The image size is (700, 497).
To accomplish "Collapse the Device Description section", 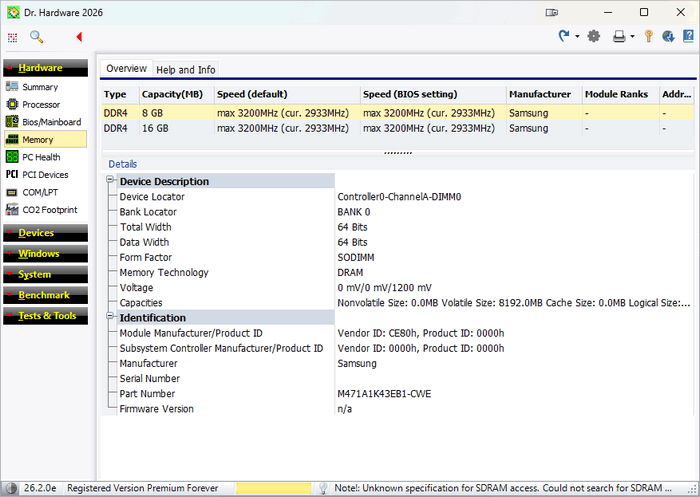I will (110, 181).
